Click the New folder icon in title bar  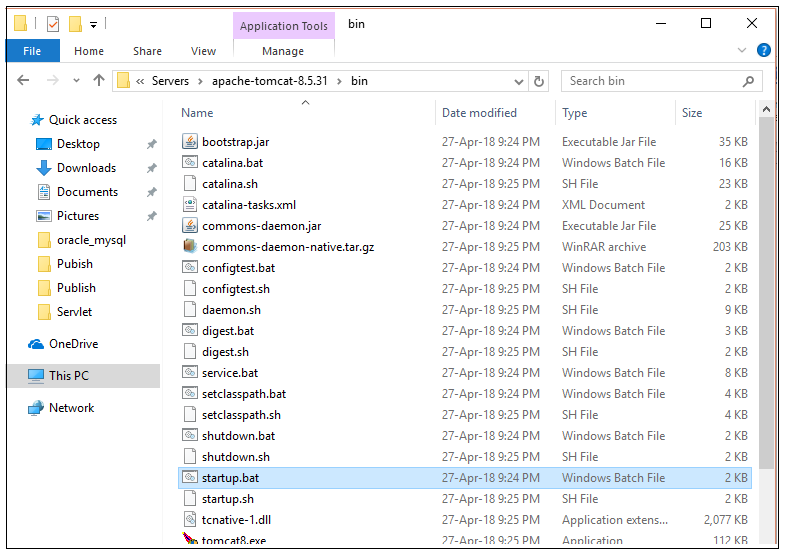tap(75, 24)
